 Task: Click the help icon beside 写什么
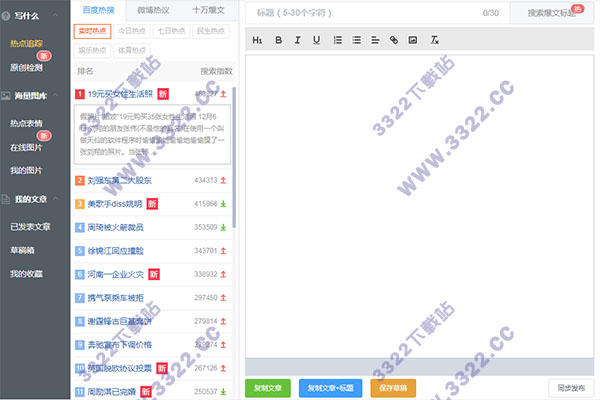coord(6,16)
